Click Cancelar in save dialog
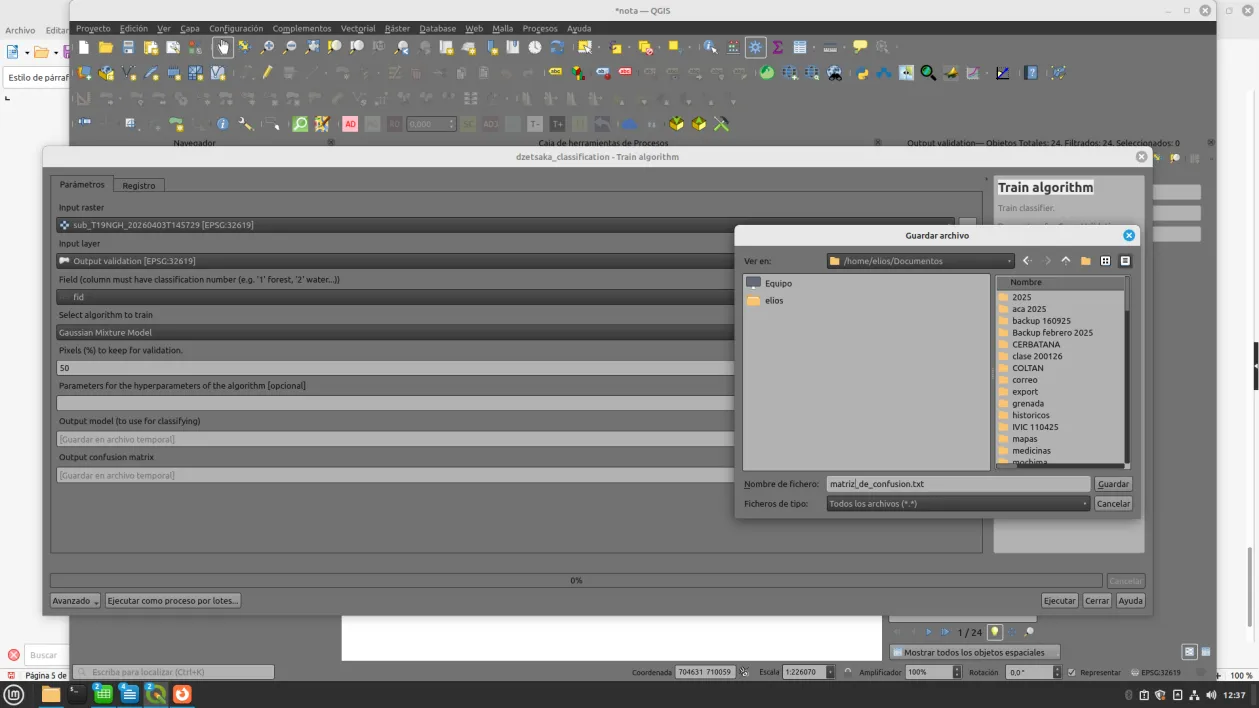The image size is (1259, 708). [x=1113, y=504]
